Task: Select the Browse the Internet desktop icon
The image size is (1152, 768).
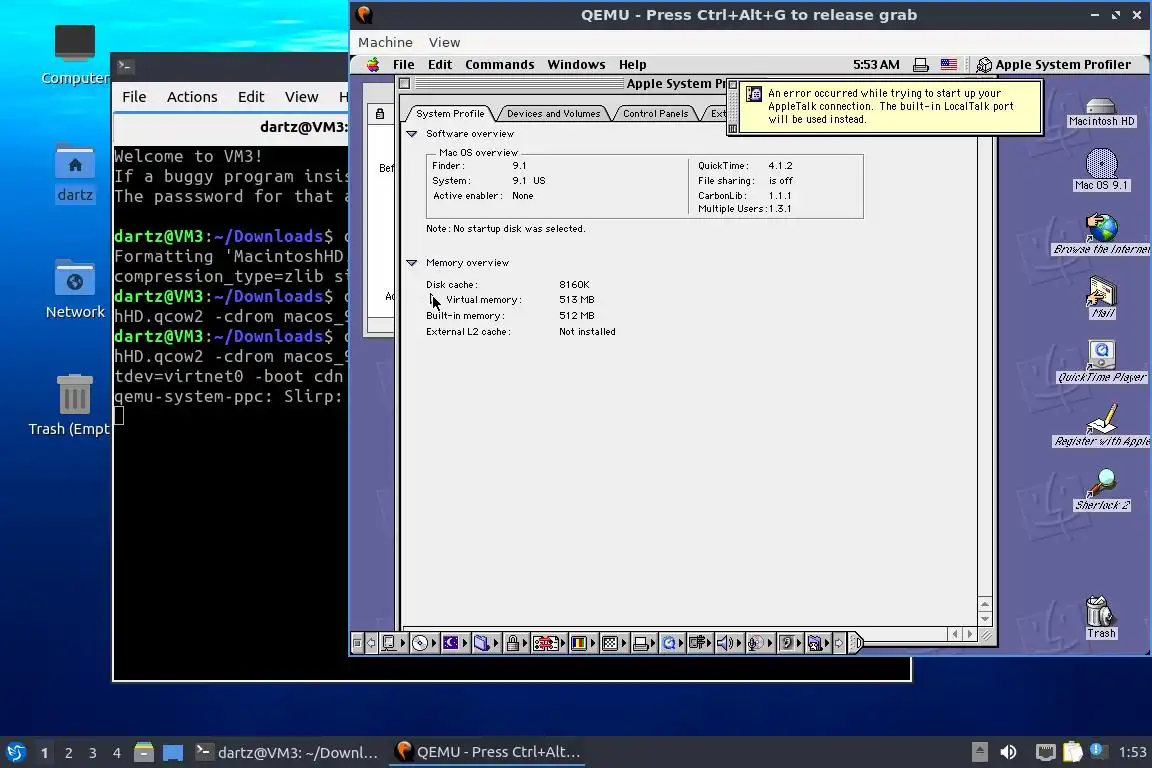Action: 1101,234
